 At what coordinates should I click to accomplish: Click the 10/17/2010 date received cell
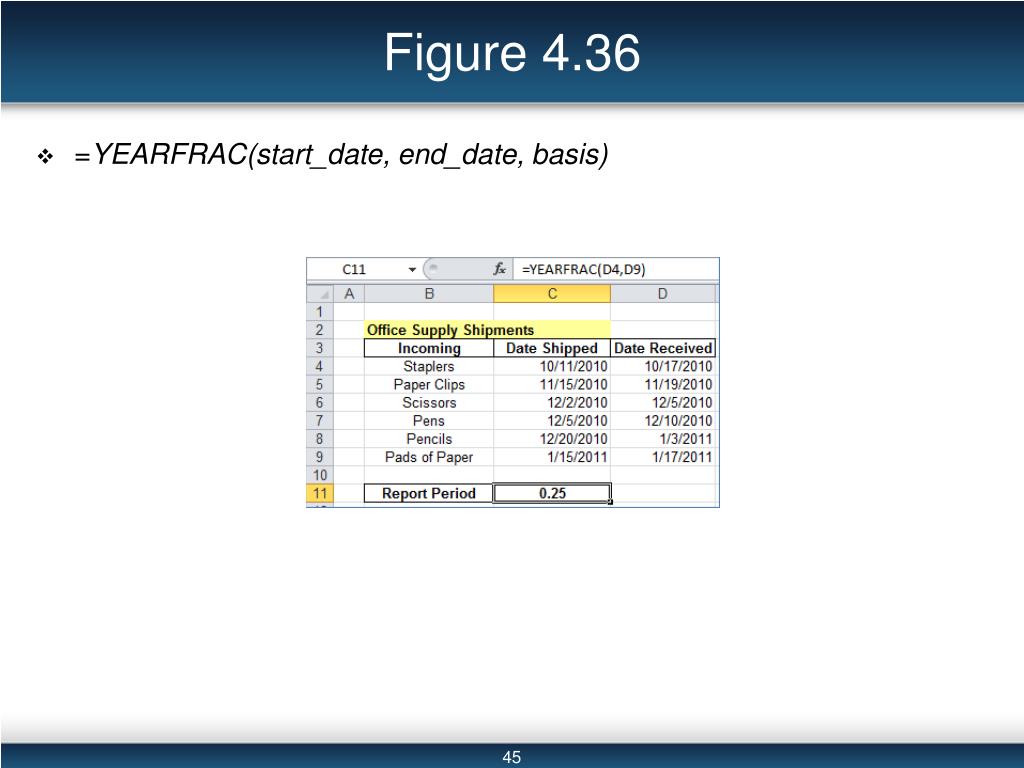[663, 366]
